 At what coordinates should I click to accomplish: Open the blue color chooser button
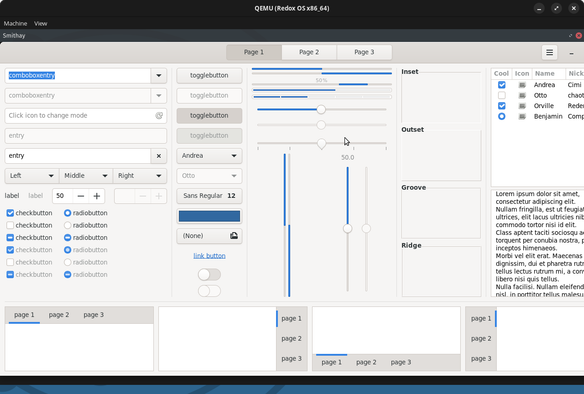209,216
